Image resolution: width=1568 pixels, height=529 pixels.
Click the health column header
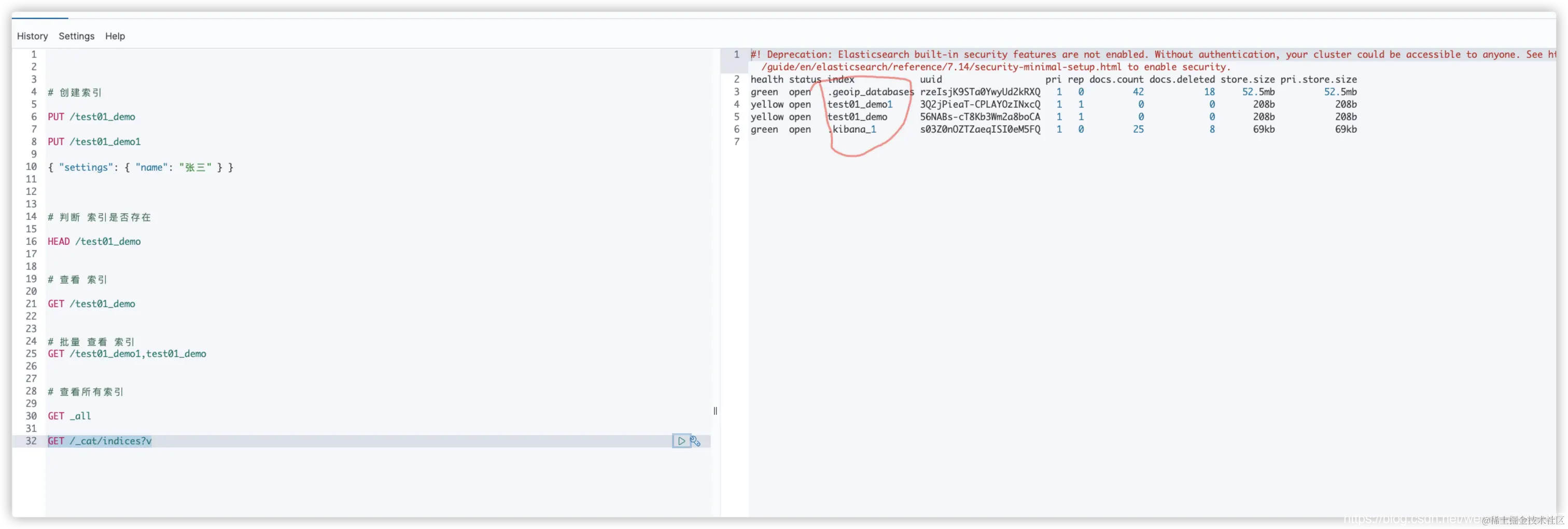tap(767, 80)
